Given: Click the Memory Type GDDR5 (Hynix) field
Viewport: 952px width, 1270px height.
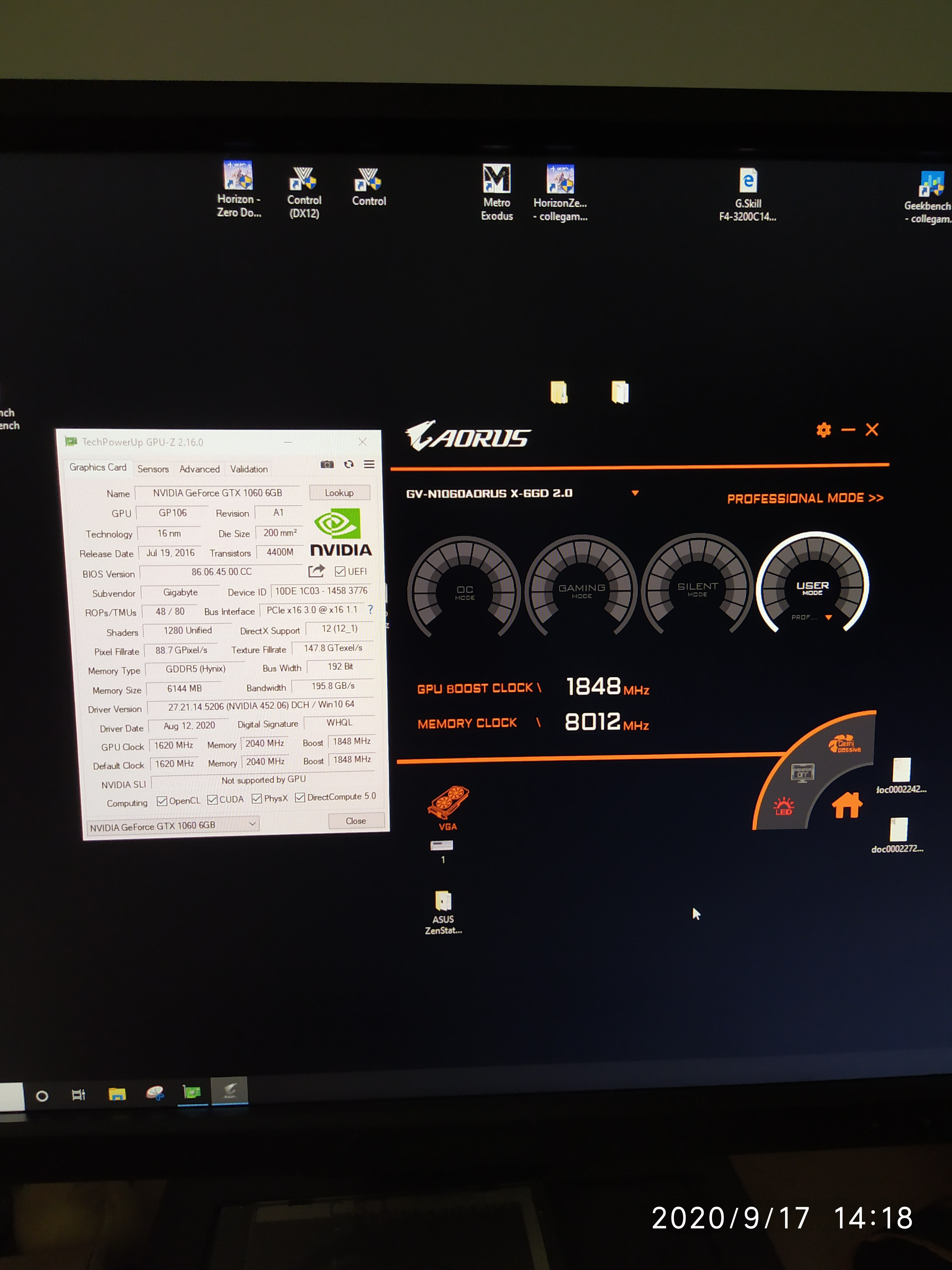Looking at the screenshot, I should point(196,669).
